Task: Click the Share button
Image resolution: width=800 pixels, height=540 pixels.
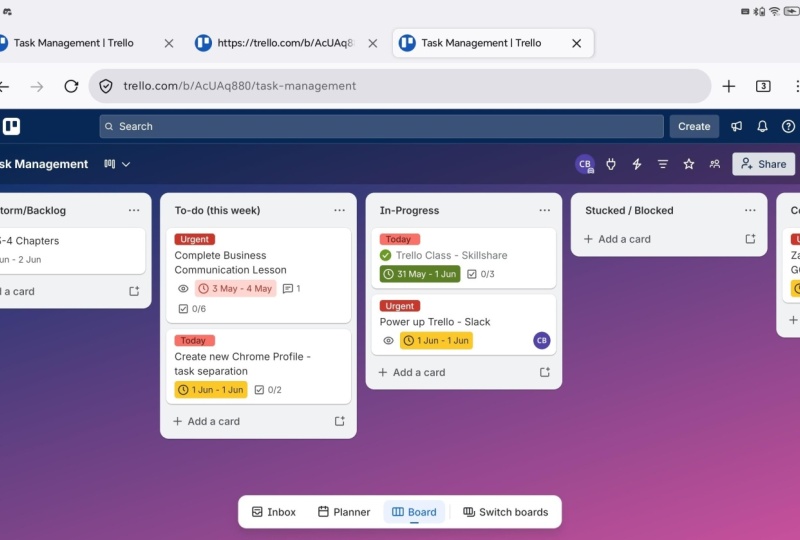Action: (x=763, y=164)
